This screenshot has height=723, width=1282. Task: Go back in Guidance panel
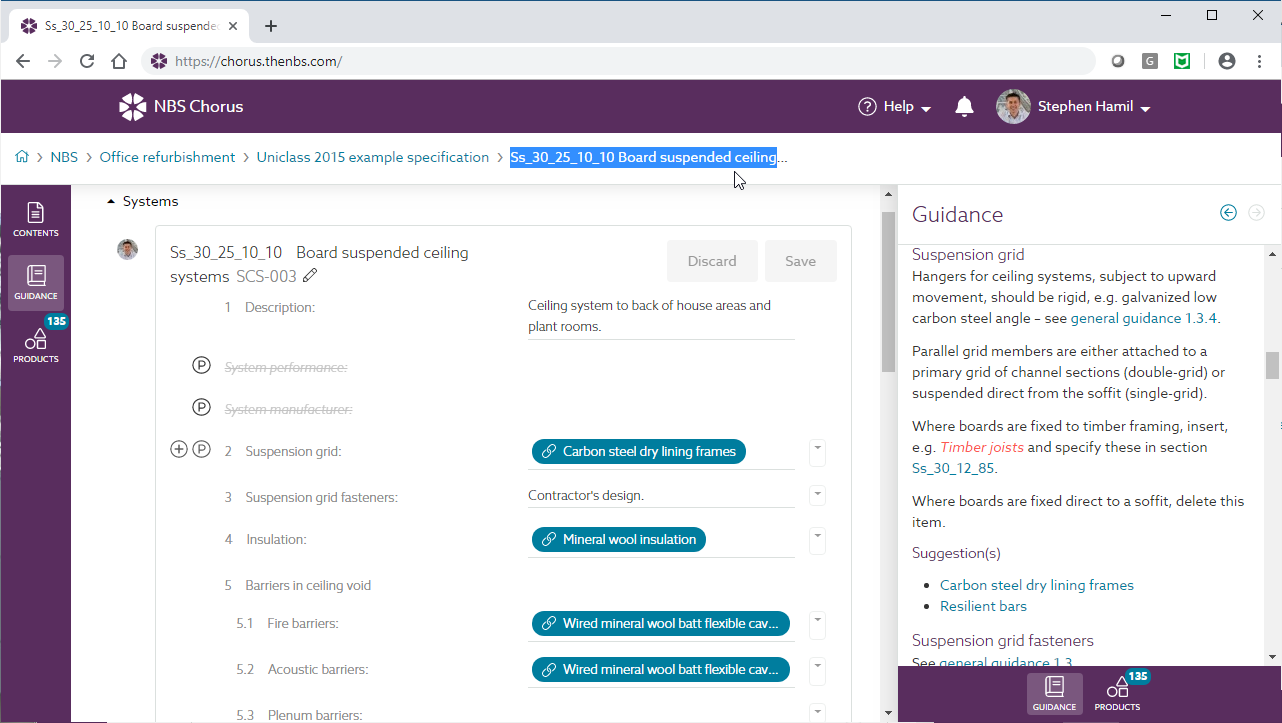tap(1229, 212)
